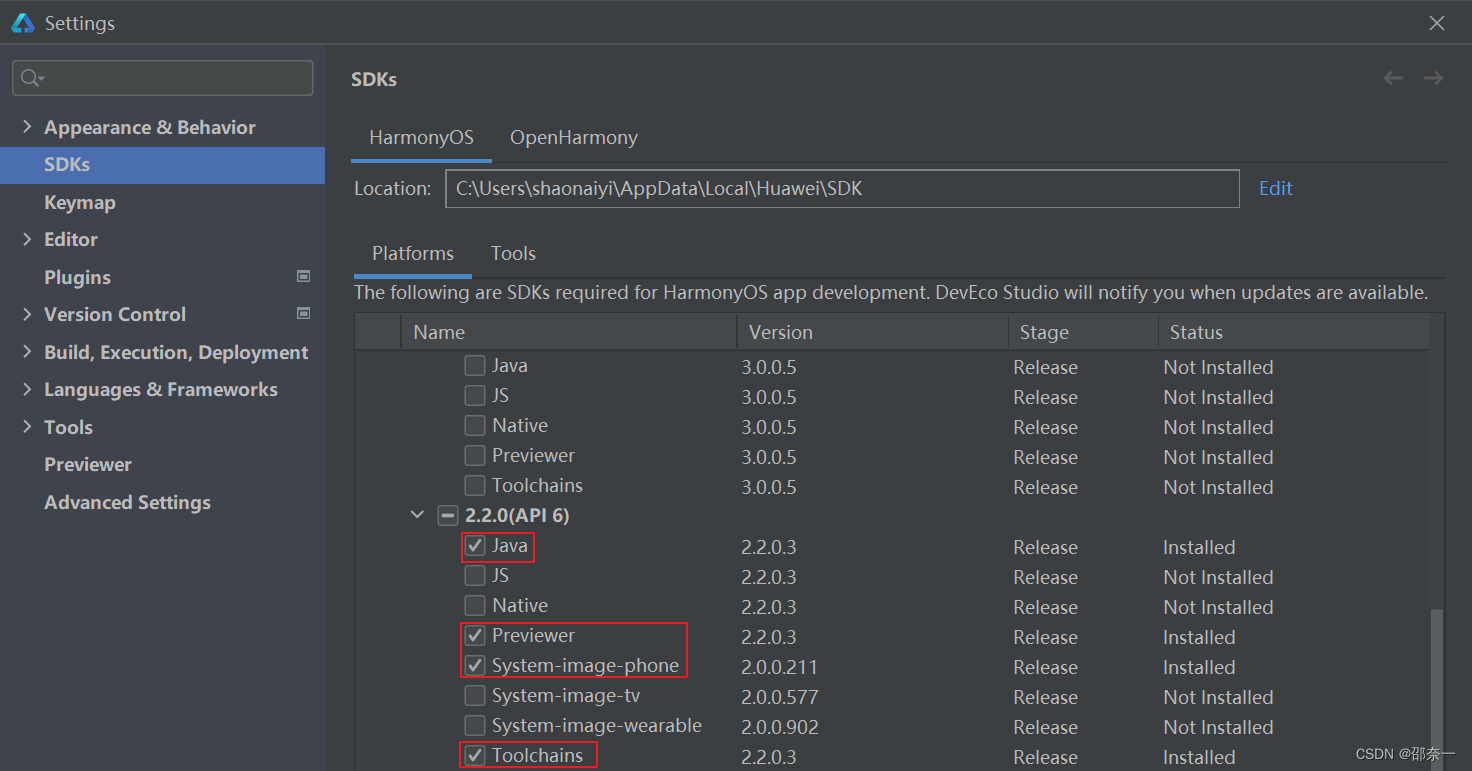Expand Languages & Frameworks section
Image resolution: width=1472 pixels, height=771 pixels.
(x=27, y=389)
